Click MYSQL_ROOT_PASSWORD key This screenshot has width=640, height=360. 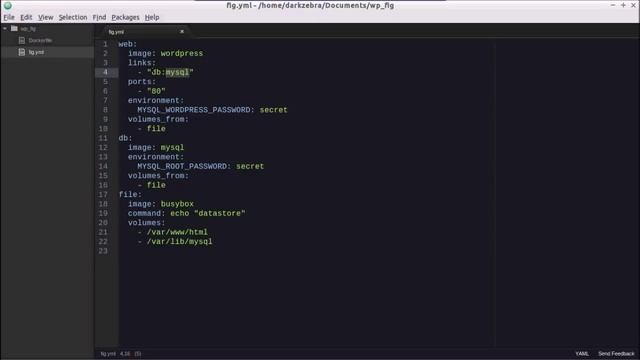point(182,166)
